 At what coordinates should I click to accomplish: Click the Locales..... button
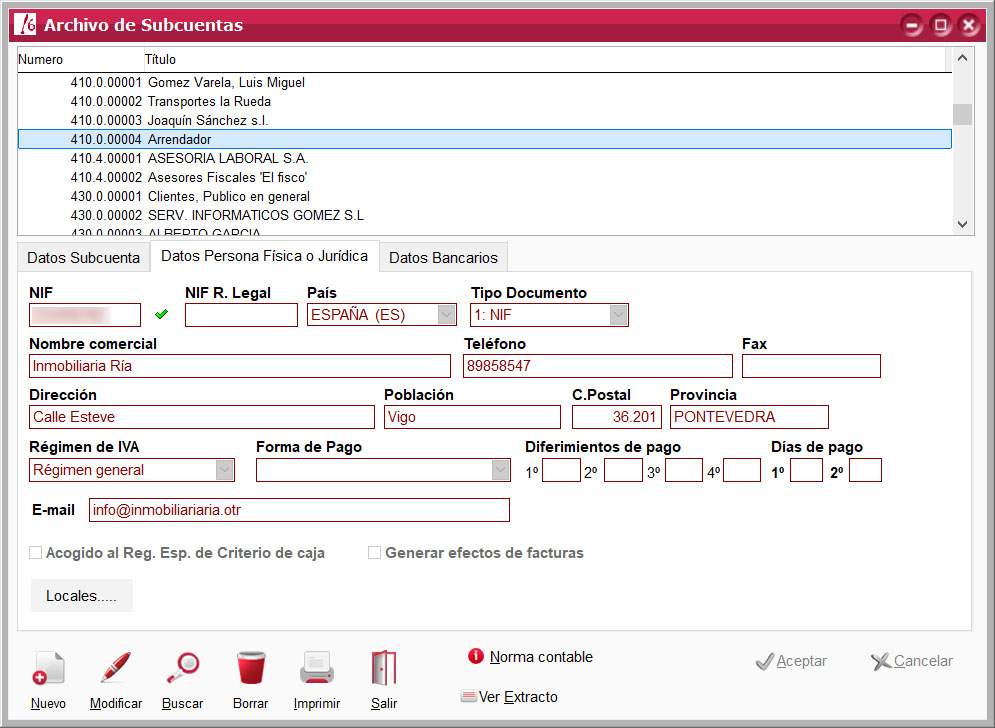(82, 595)
